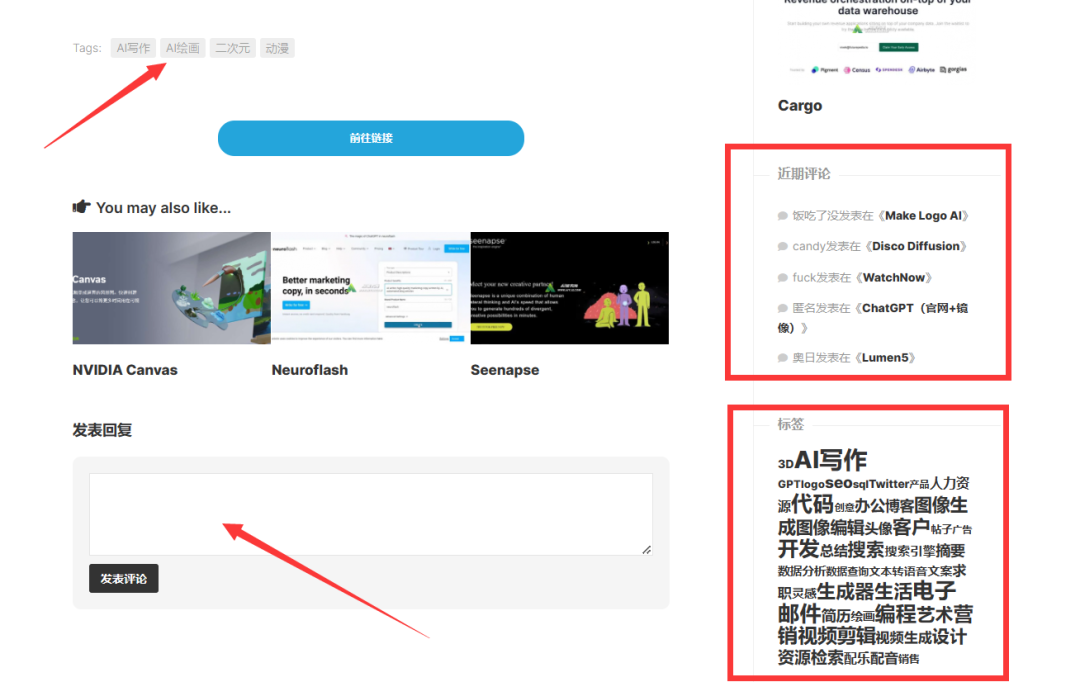Click the speech bubble icon beside the WatchNow comment
This screenshot has height=682, width=1080.
pyautogui.click(x=782, y=278)
